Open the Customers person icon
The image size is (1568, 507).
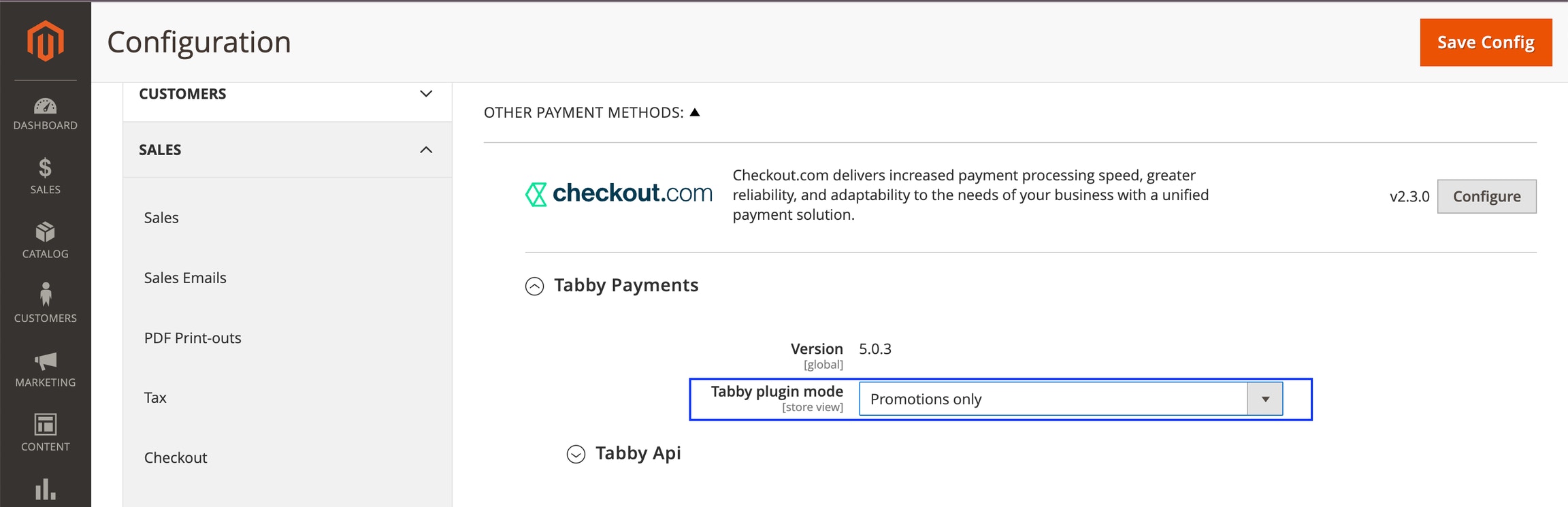[x=45, y=294]
